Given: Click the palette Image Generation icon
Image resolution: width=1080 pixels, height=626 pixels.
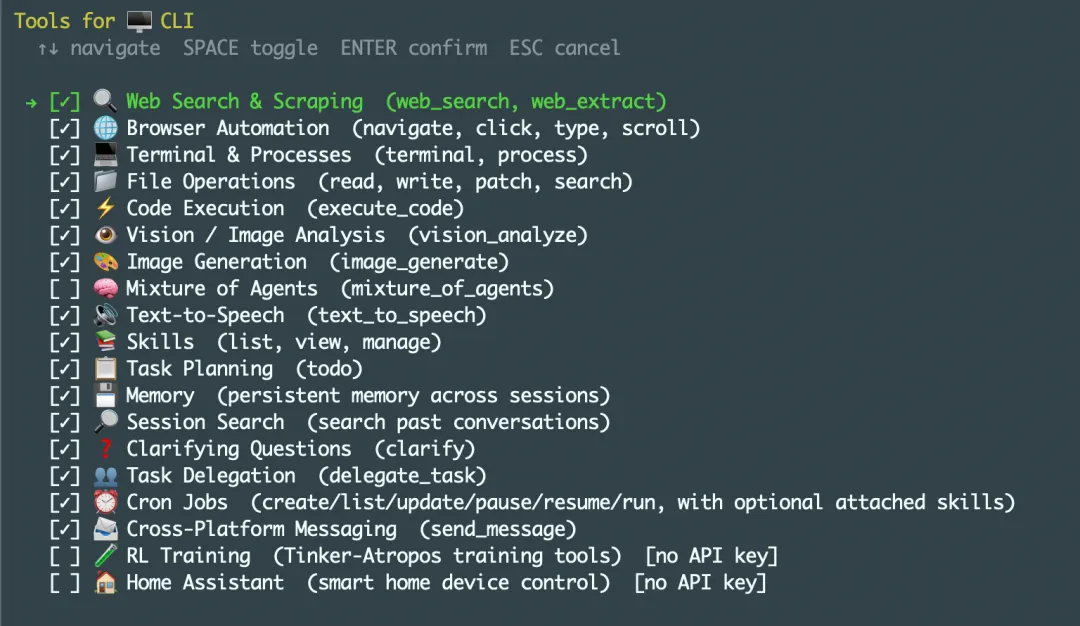Looking at the screenshot, I should [105, 262].
